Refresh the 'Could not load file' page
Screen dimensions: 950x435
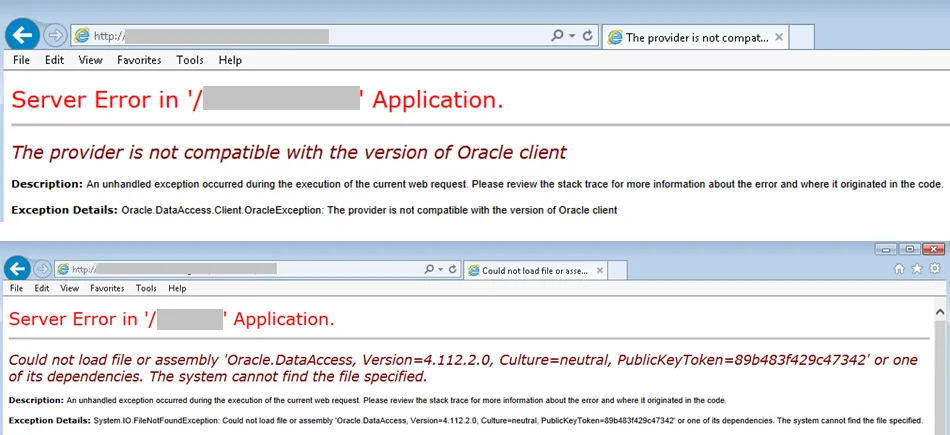(x=453, y=269)
